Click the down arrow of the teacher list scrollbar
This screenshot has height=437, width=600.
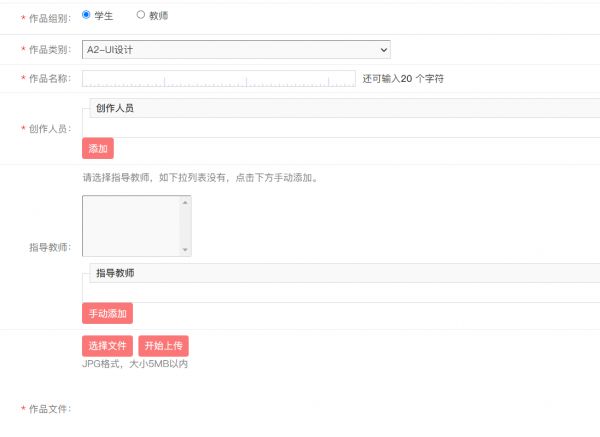coord(185,249)
